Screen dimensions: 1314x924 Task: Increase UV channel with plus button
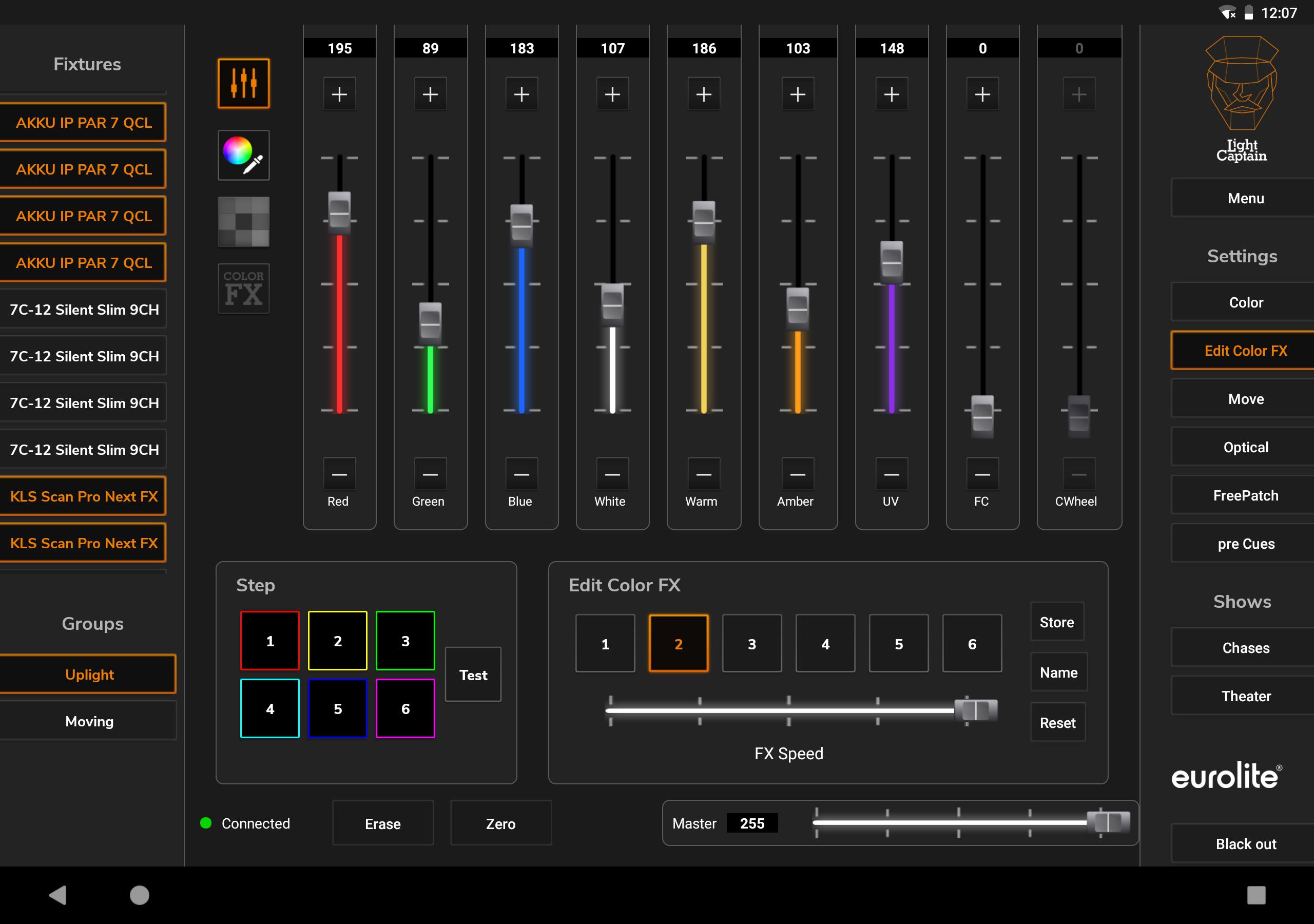pyautogui.click(x=892, y=94)
